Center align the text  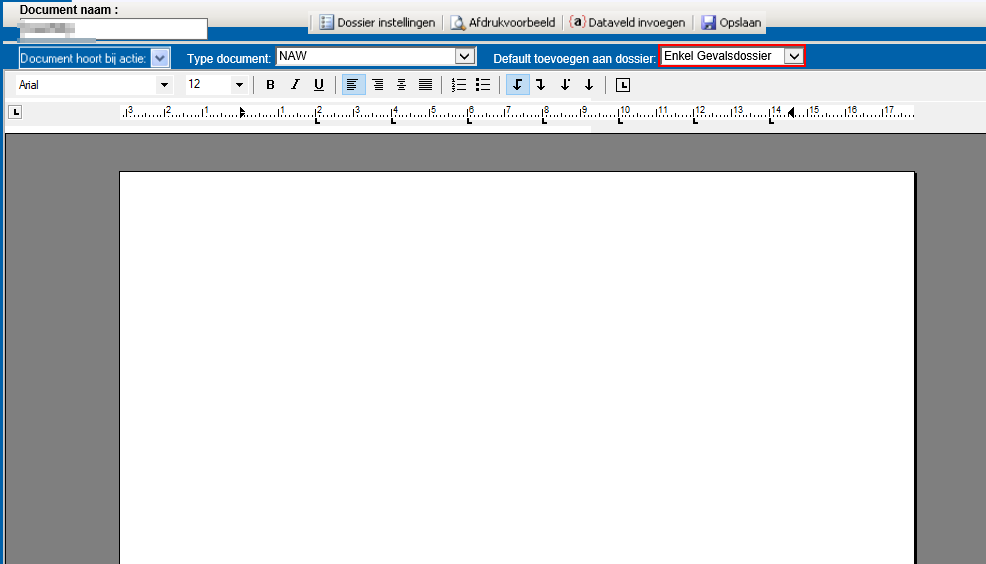pos(402,85)
